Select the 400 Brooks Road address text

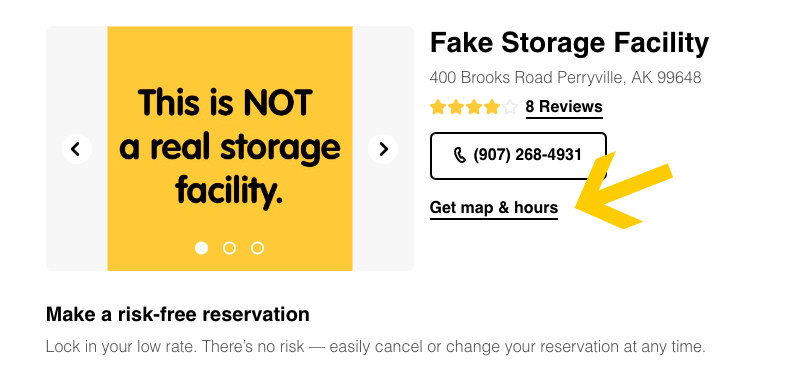click(565, 78)
